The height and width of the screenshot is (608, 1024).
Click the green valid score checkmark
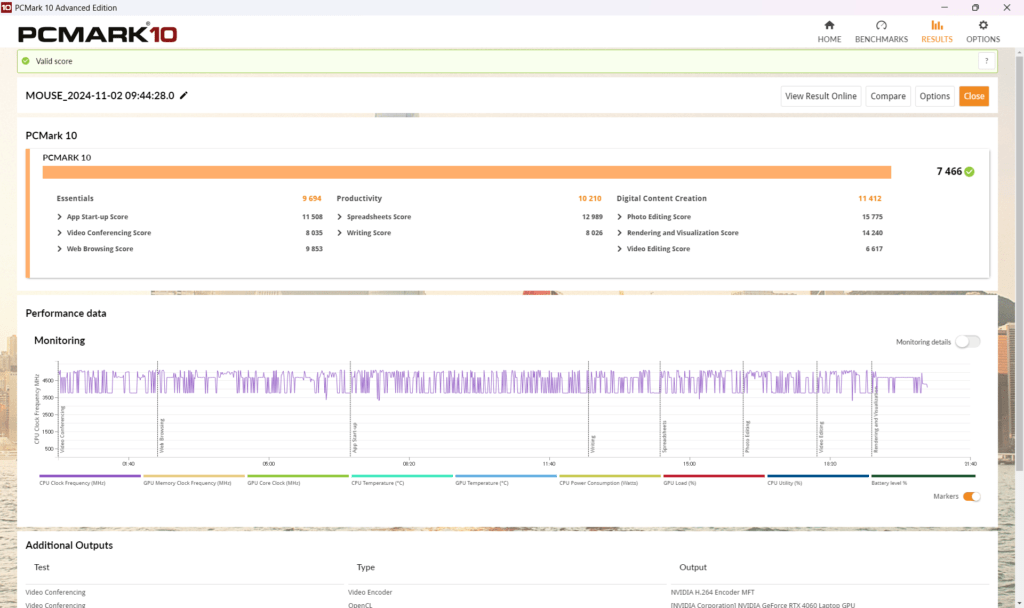26,61
